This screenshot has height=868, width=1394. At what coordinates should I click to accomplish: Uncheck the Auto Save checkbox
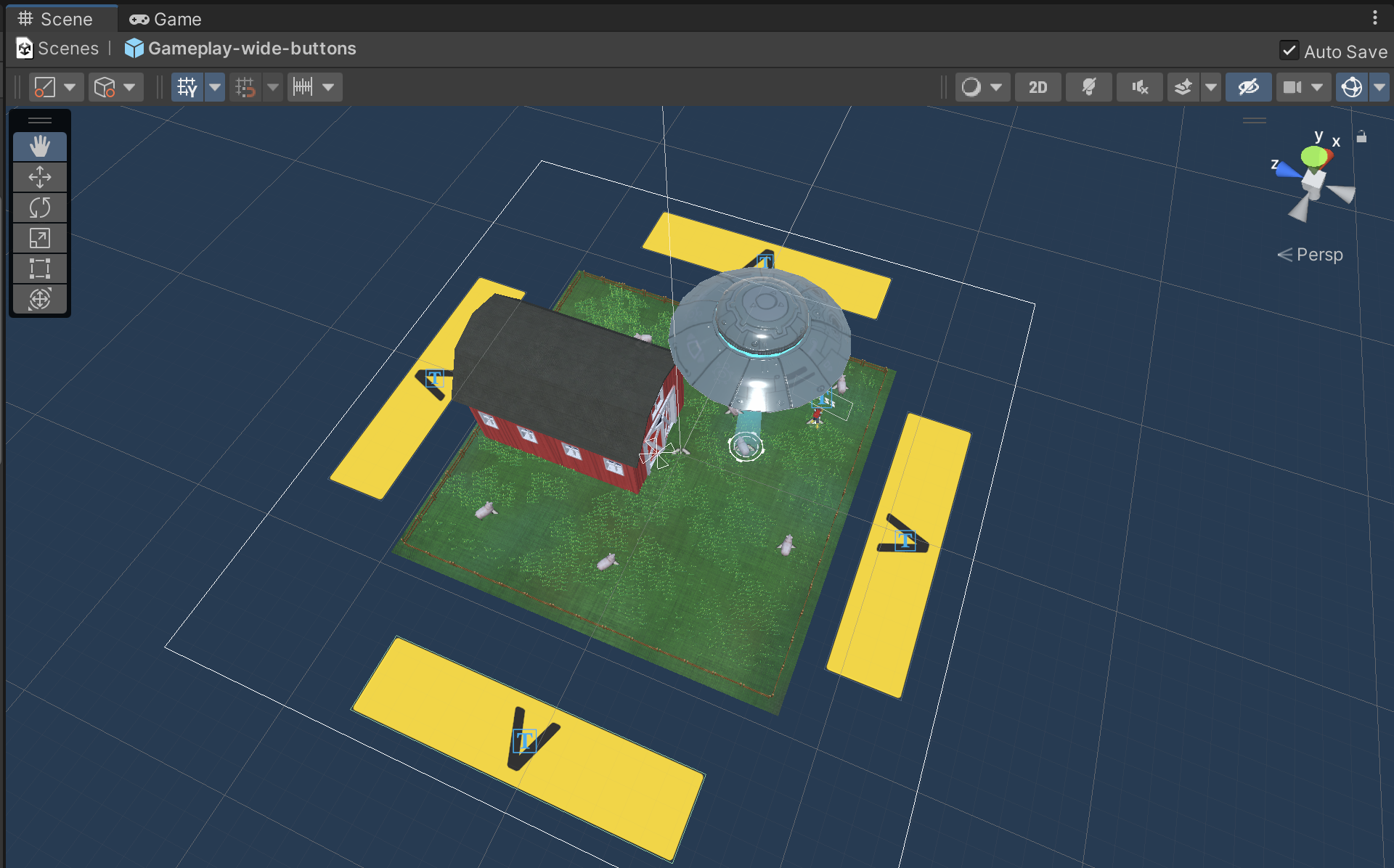[x=1289, y=51]
